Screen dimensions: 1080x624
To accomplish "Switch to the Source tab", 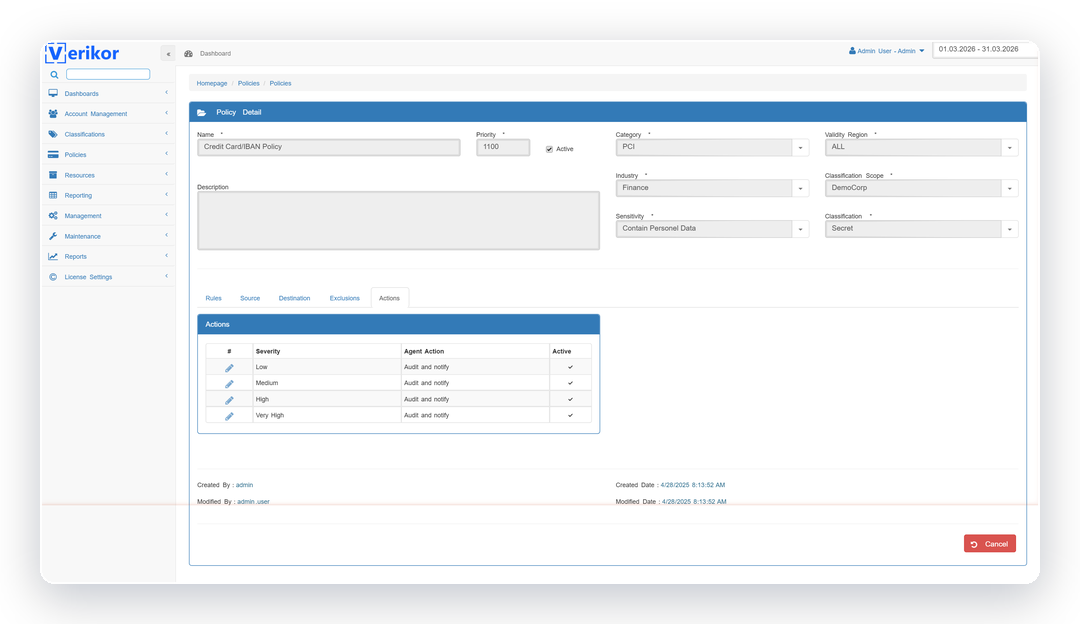I will coord(250,298).
